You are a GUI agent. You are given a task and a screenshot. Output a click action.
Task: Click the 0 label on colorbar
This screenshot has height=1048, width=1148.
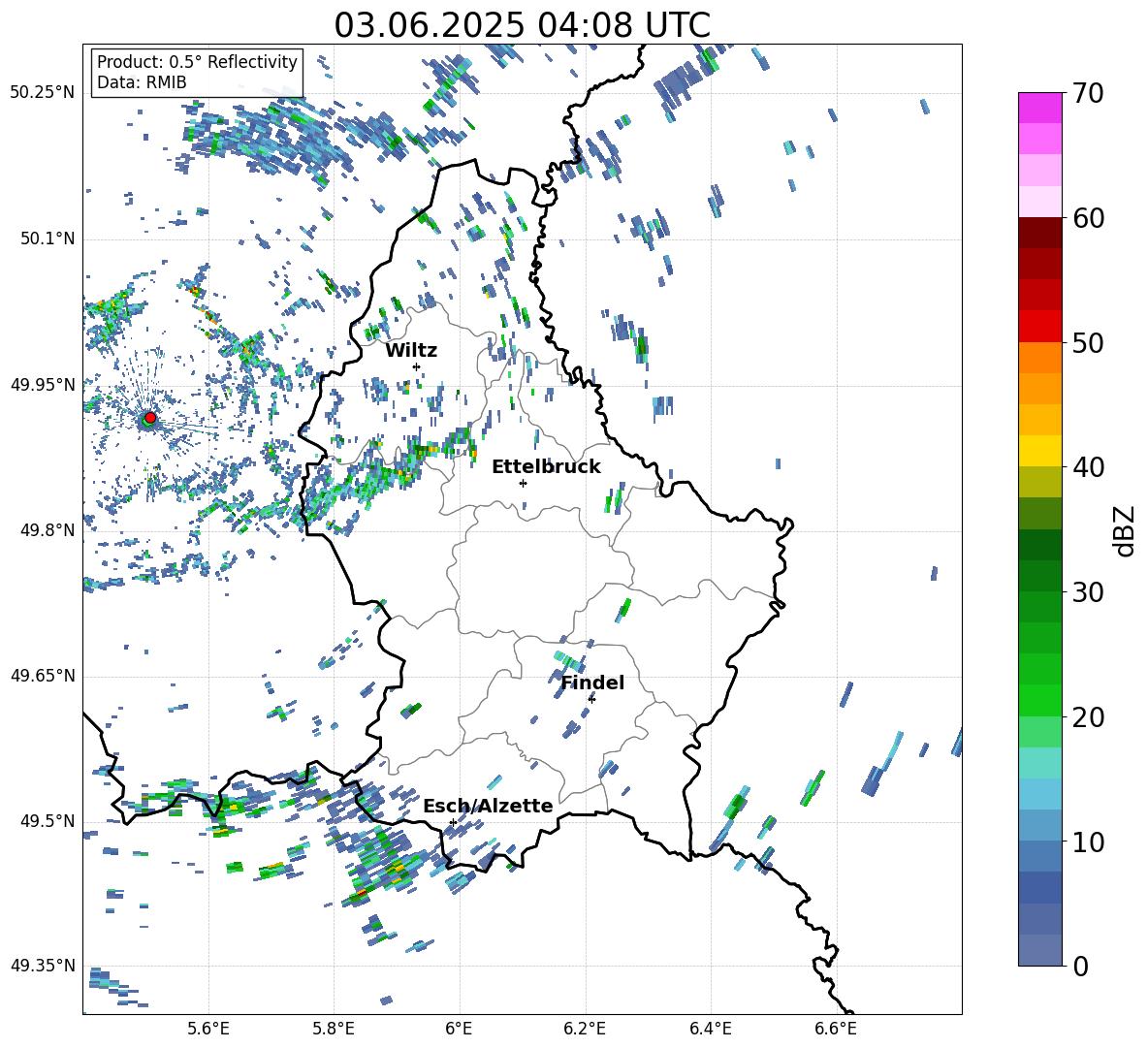click(x=1080, y=967)
